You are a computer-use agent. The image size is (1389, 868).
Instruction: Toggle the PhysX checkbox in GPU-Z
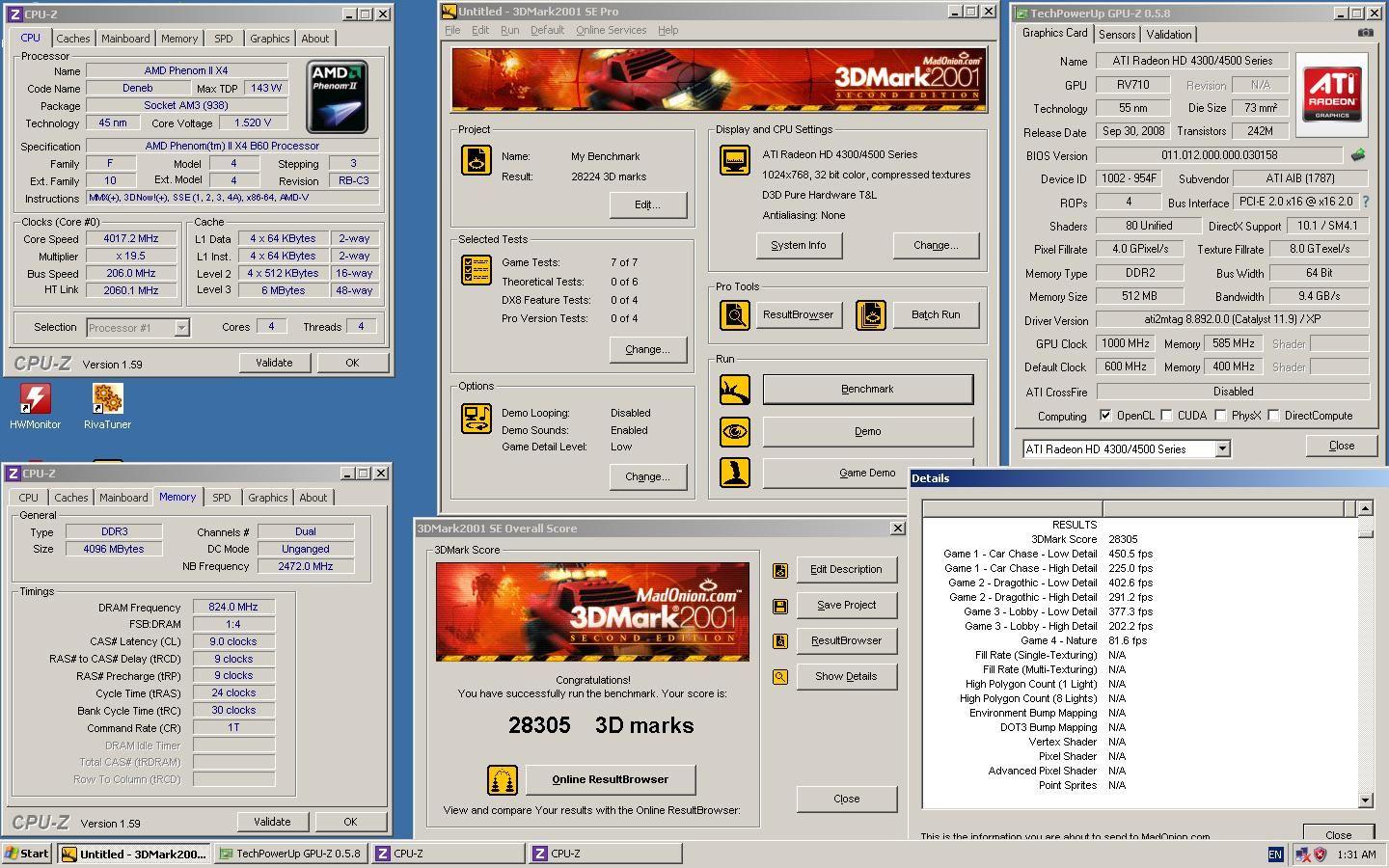click(x=1221, y=416)
